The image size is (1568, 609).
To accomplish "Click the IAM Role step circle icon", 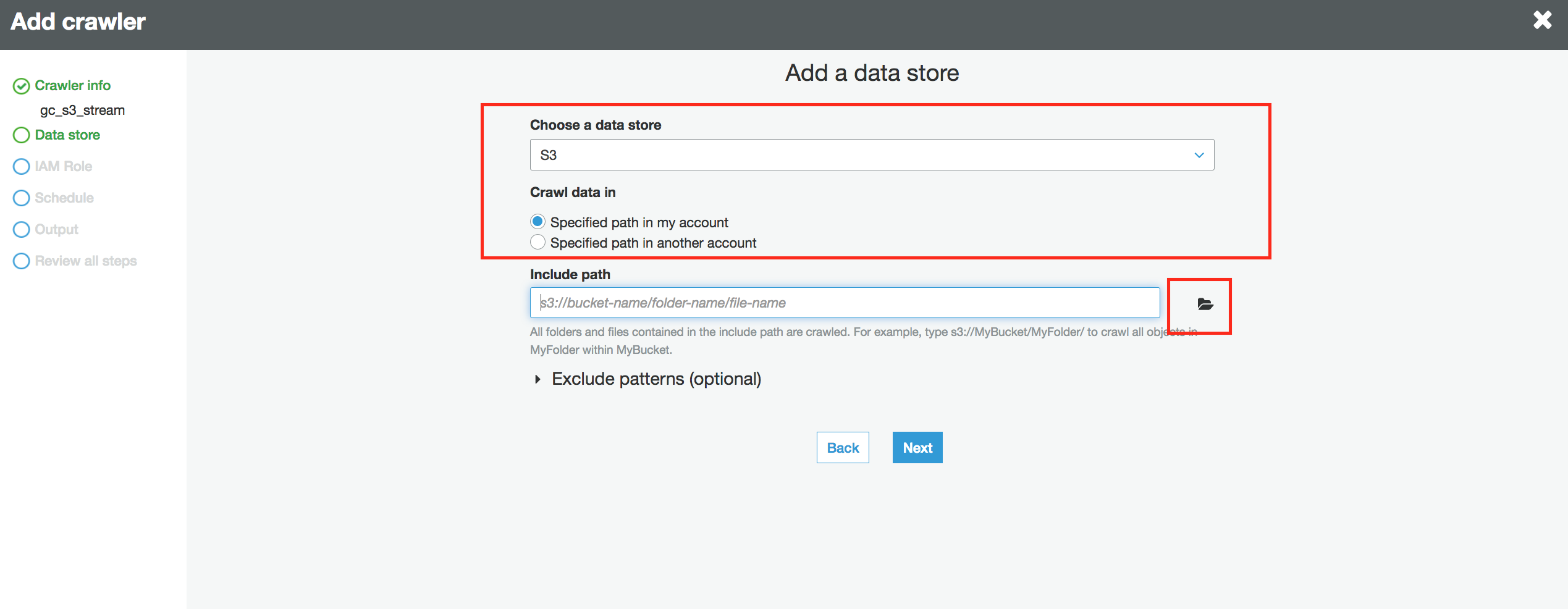I will (22, 167).
